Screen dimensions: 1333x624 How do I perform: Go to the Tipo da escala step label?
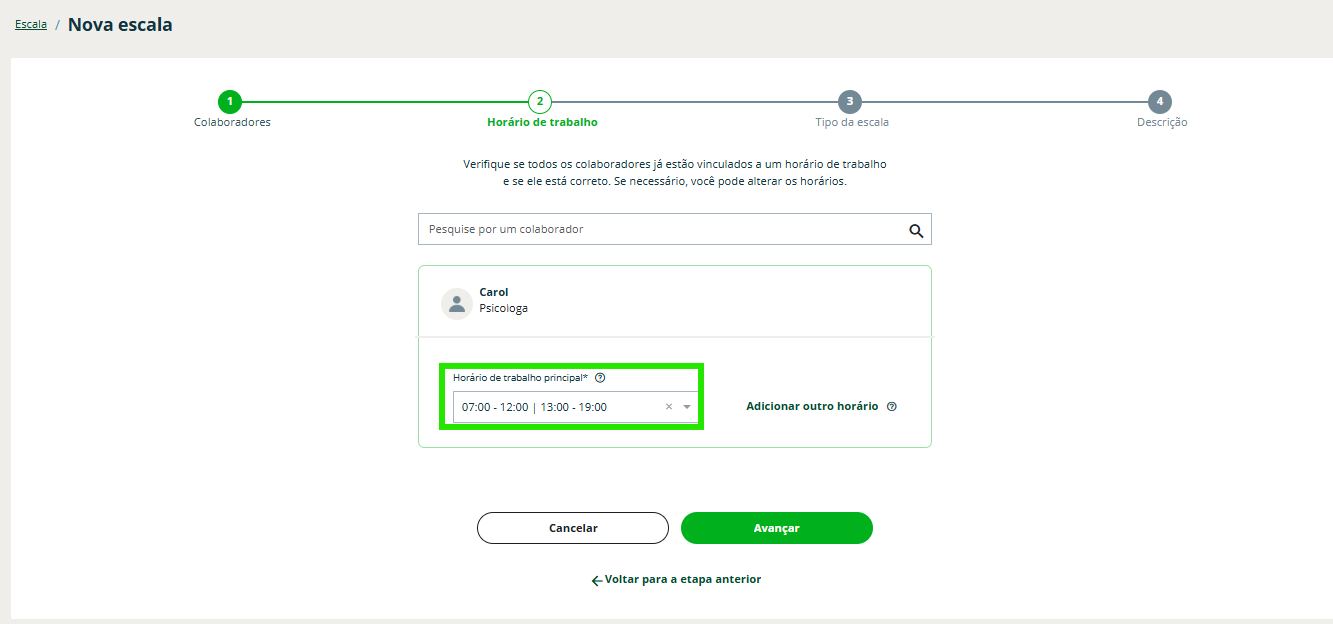pos(852,122)
